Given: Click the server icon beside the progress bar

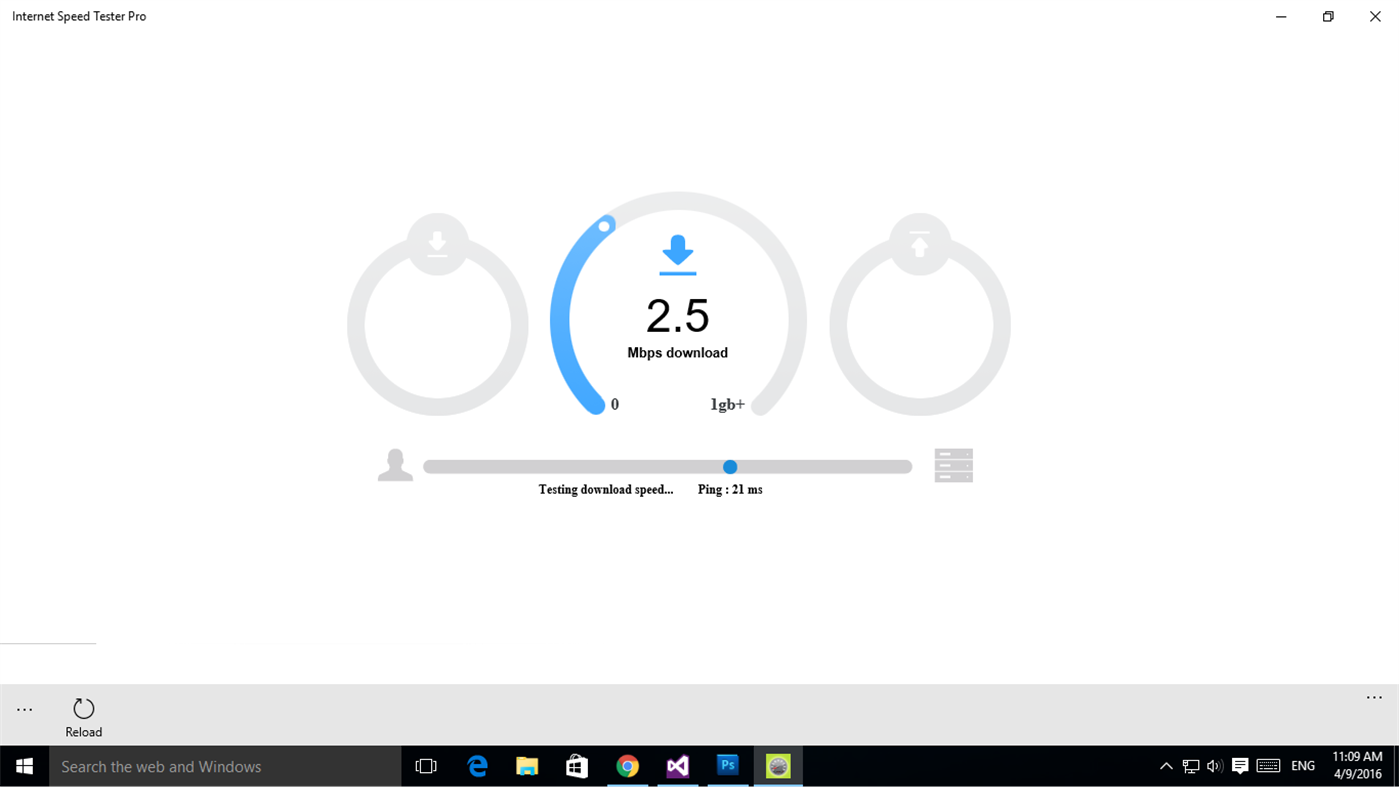Looking at the screenshot, I should pyautogui.click(x=952, y=464).
